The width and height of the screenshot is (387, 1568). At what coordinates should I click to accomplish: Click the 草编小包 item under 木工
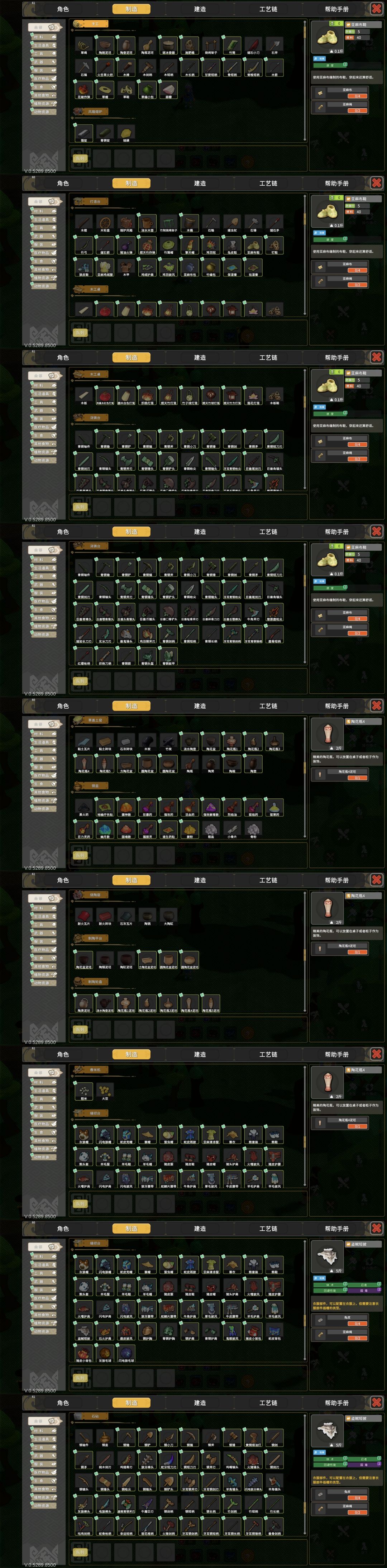(x=147, y=90)
